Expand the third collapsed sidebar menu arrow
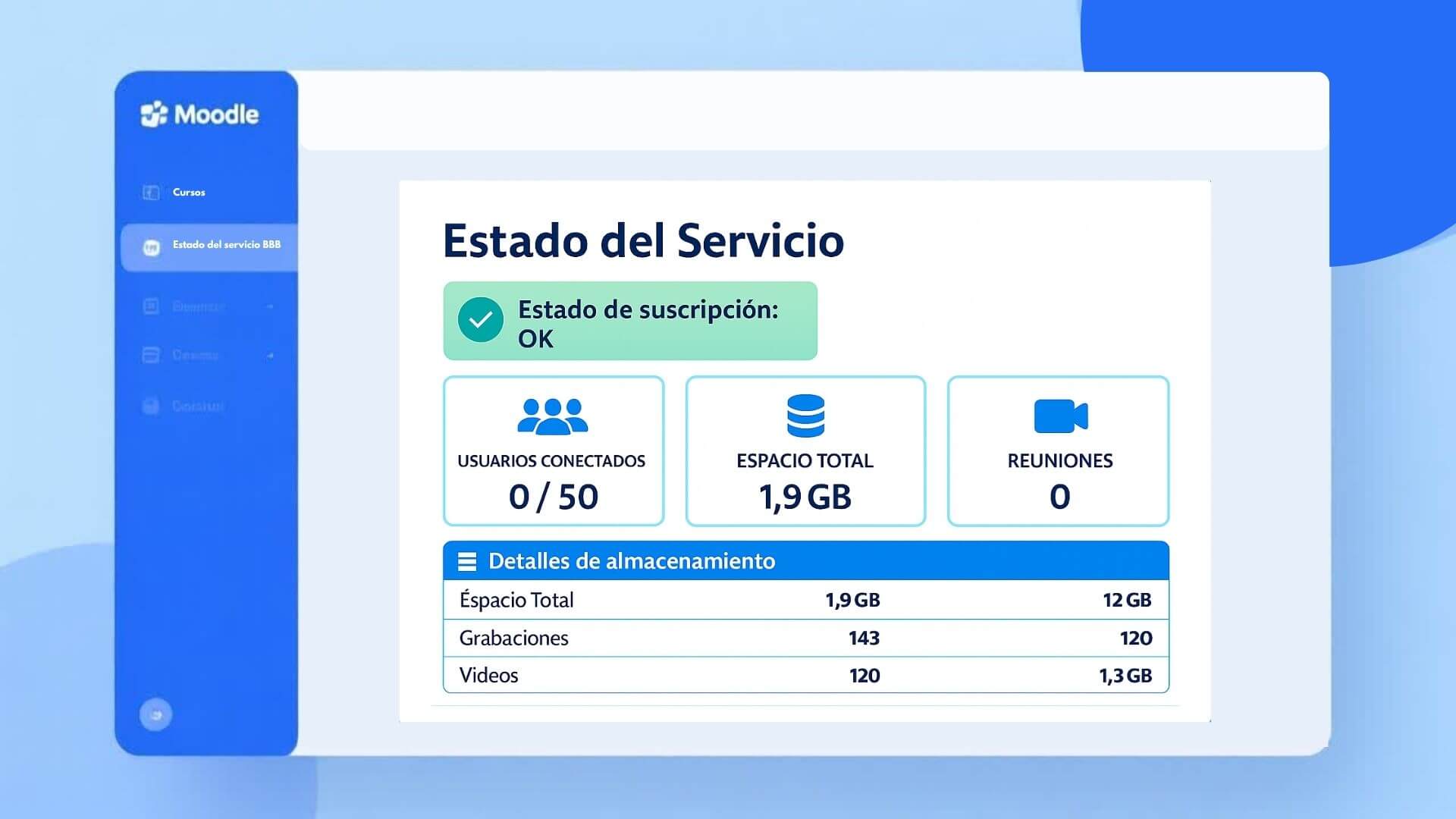1456x819 pixels. [x=267, y=306]
